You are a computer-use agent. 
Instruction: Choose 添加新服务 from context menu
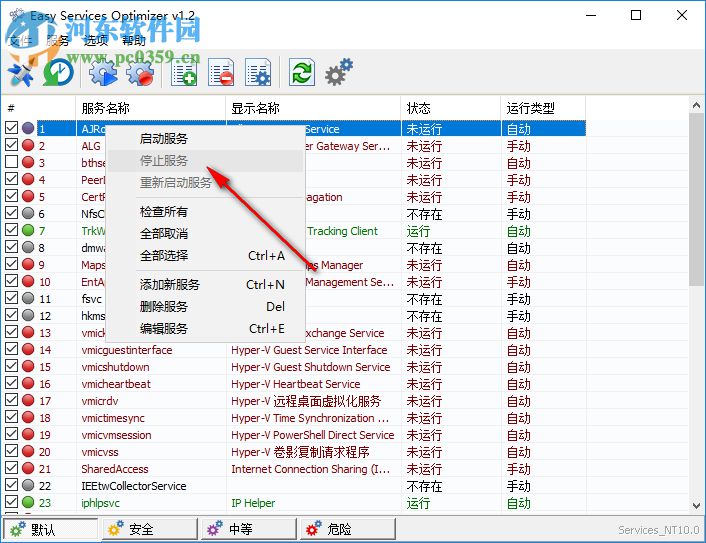(205, 285)
